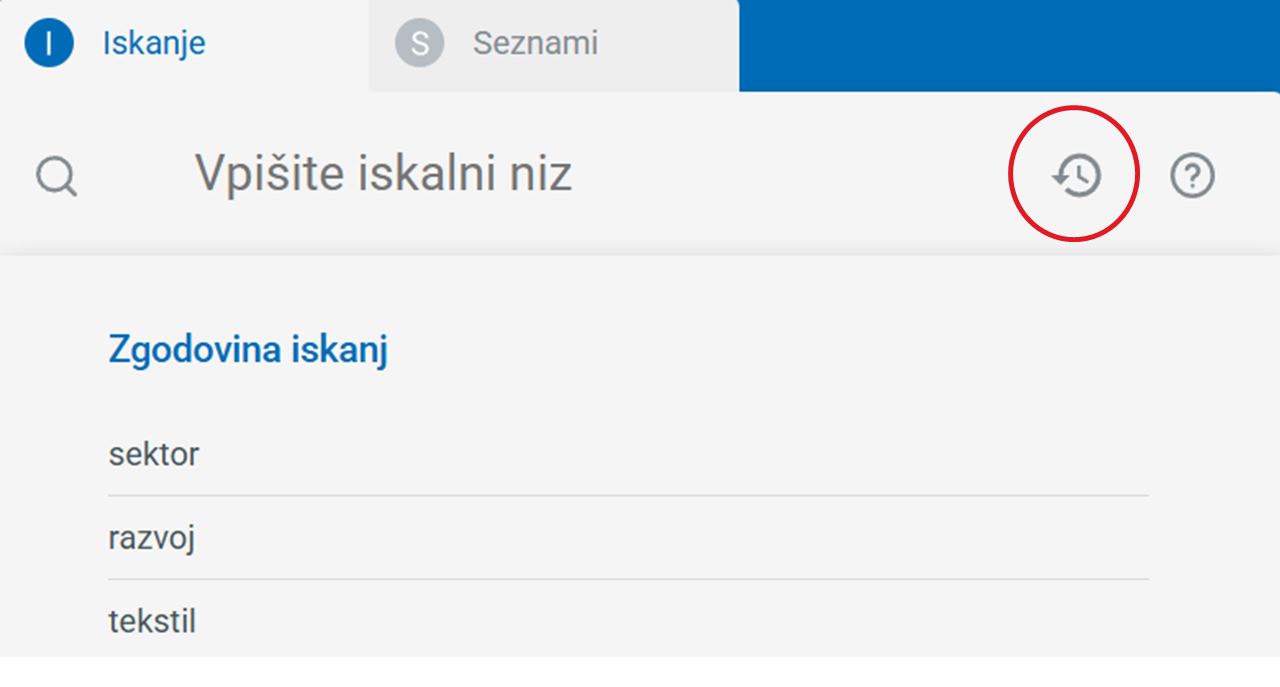Switch to the Seznami tab
The image size is (1280, 687).
[536, 42]
